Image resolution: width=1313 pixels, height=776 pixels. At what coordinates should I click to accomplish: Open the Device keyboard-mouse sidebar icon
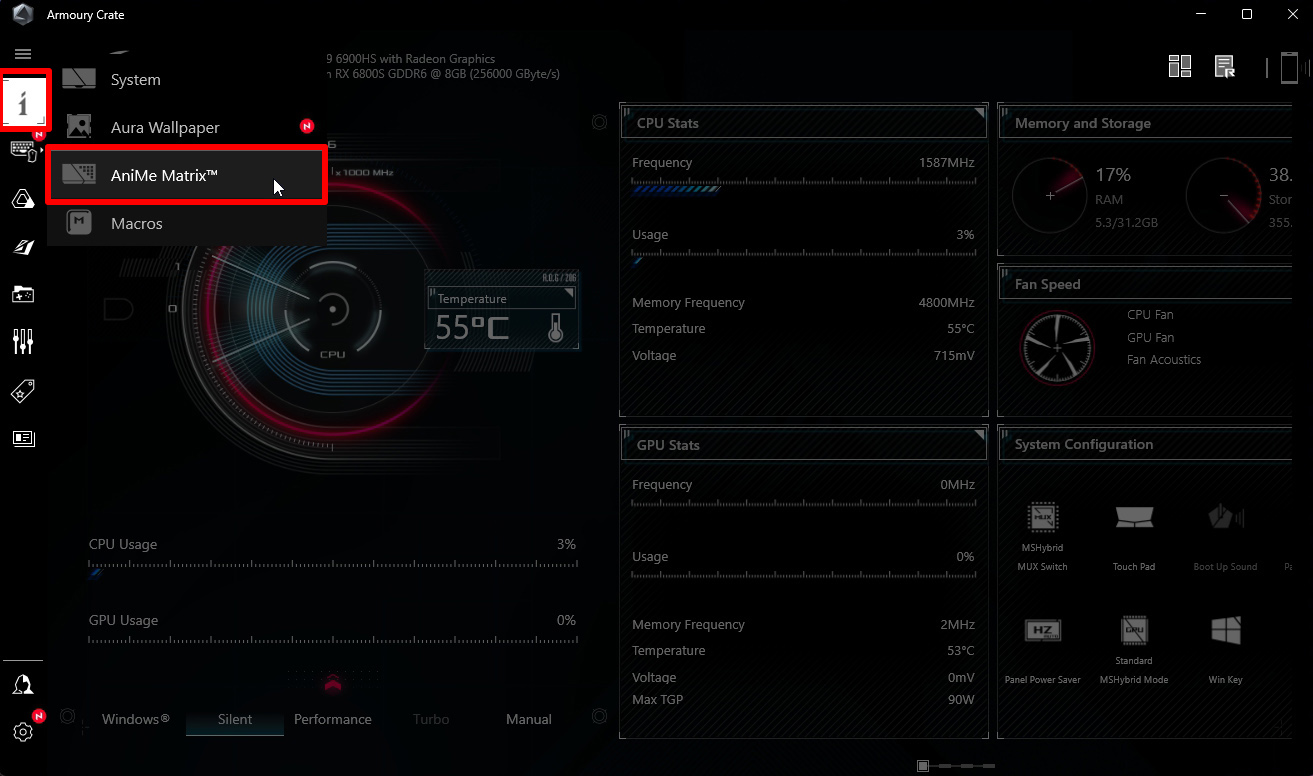23,151
